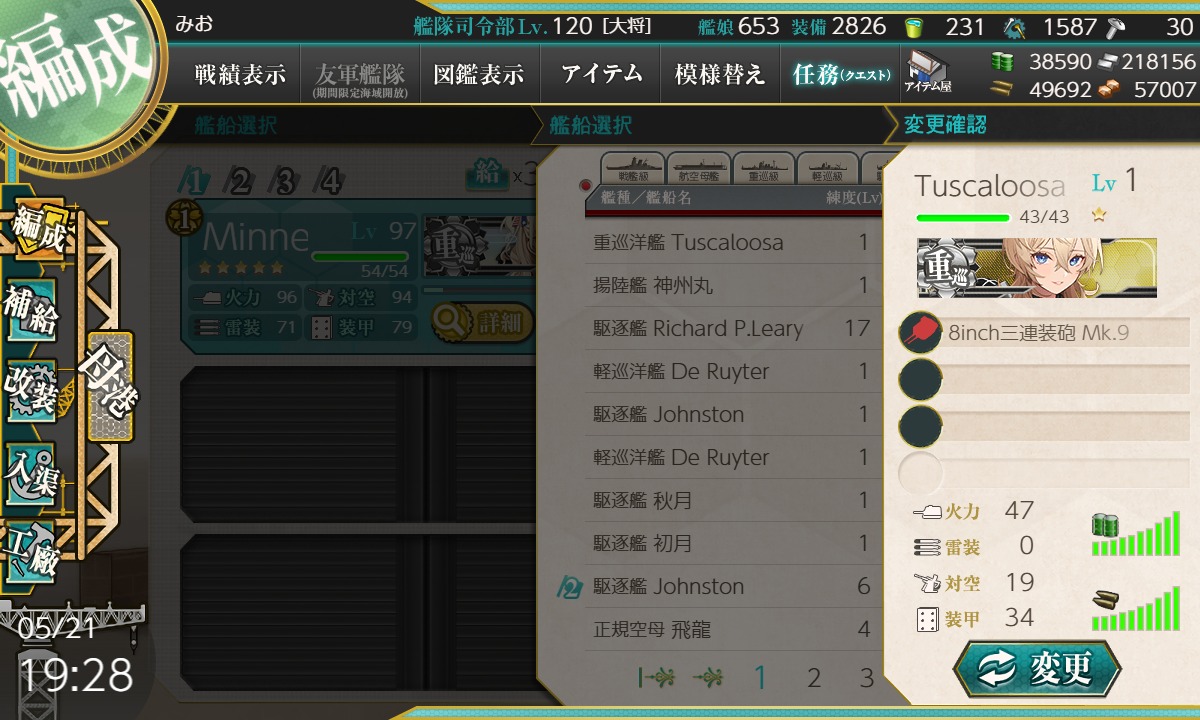Viewport: 1200px width, 720px height.
Task: Return to 母港 home port
Action: coord(109,386)
